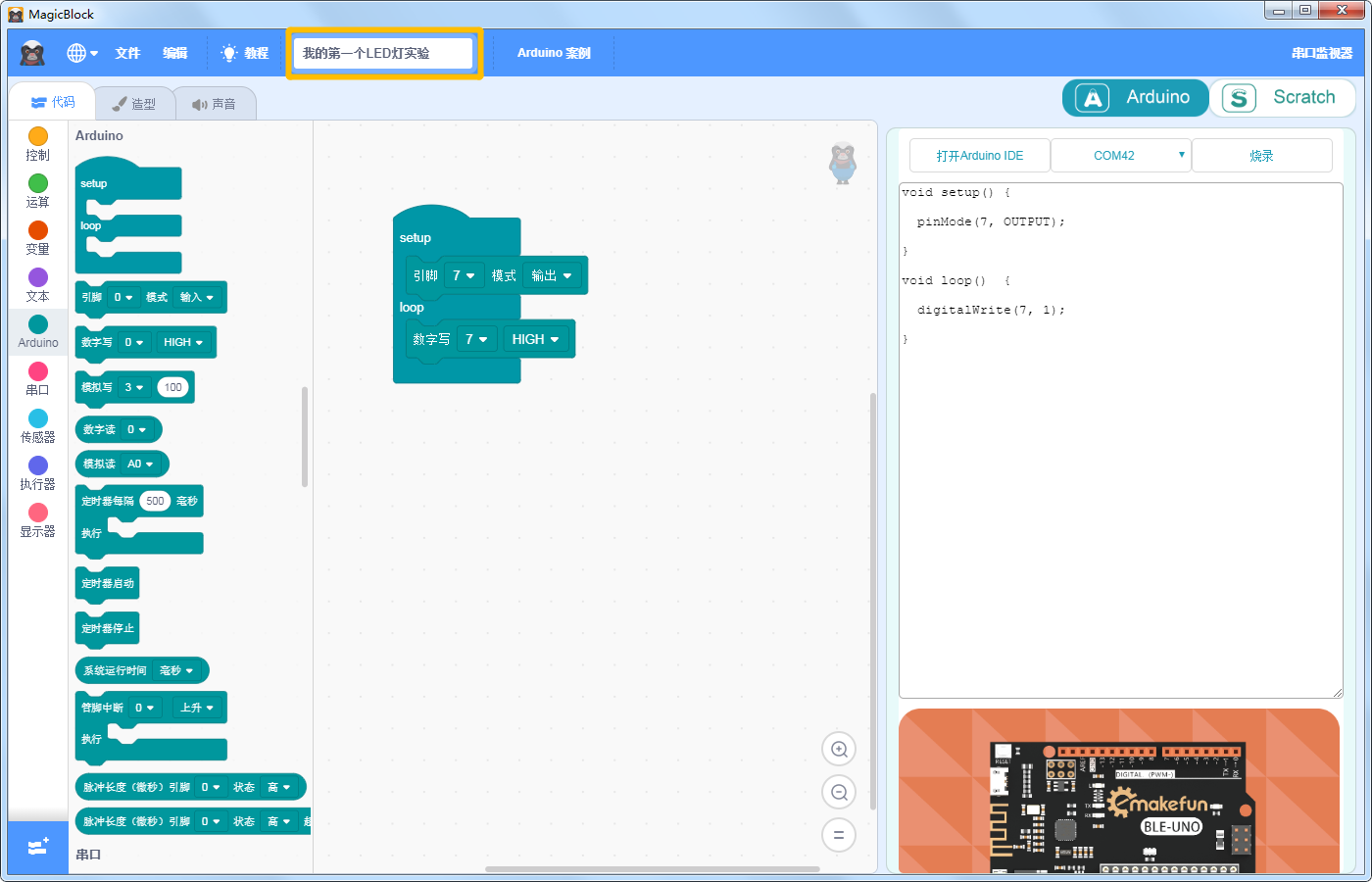Switch to Arduino mode
Screen dimensions: 1372x882
(1135, 97)
